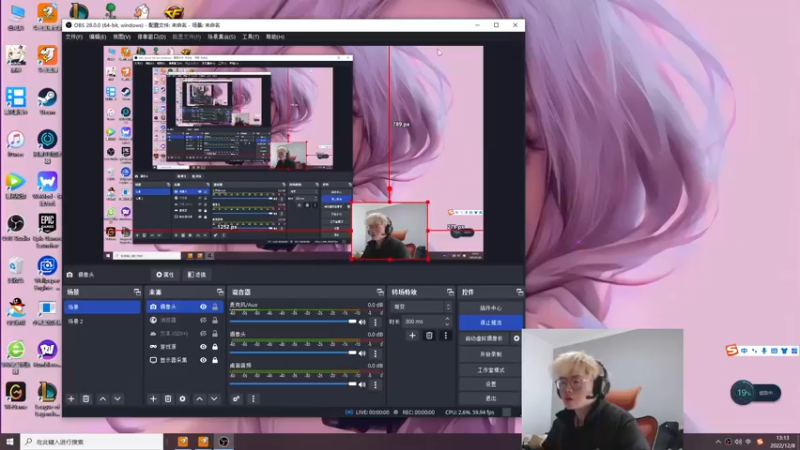800x450 pixels.
Task: Click the 启动虚拟摄像机 virtual camera button
Action: pos(484,338)
